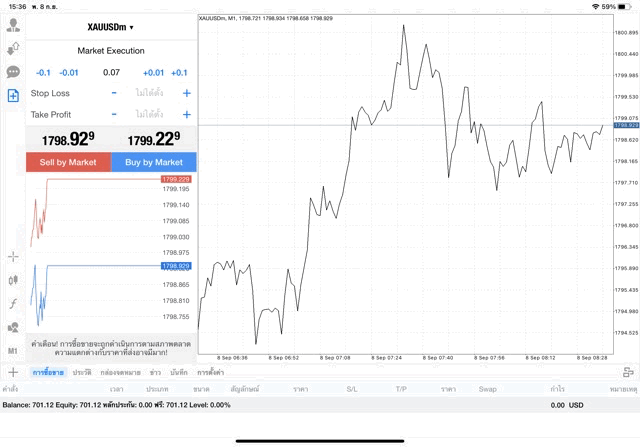Open the accounts profile icon
Image resolution: width=640 pixels, height=447 pixels.
[13, 23]
